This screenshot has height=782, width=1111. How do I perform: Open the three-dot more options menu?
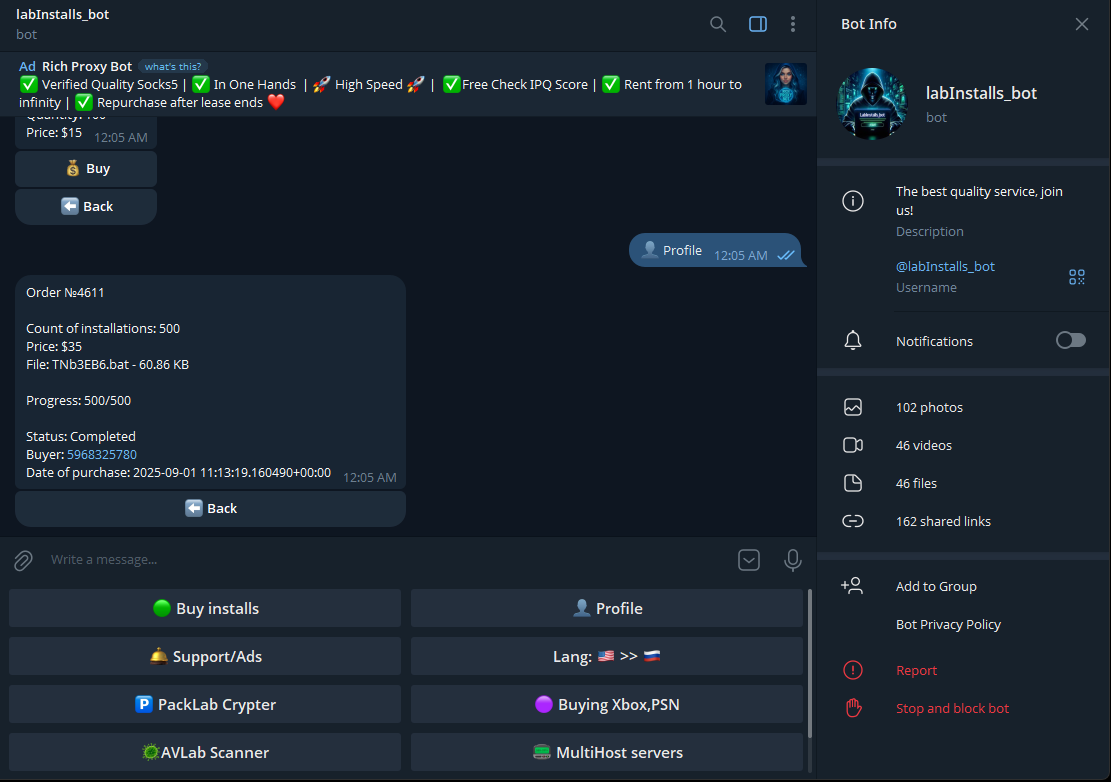click(x=793, y=24)
